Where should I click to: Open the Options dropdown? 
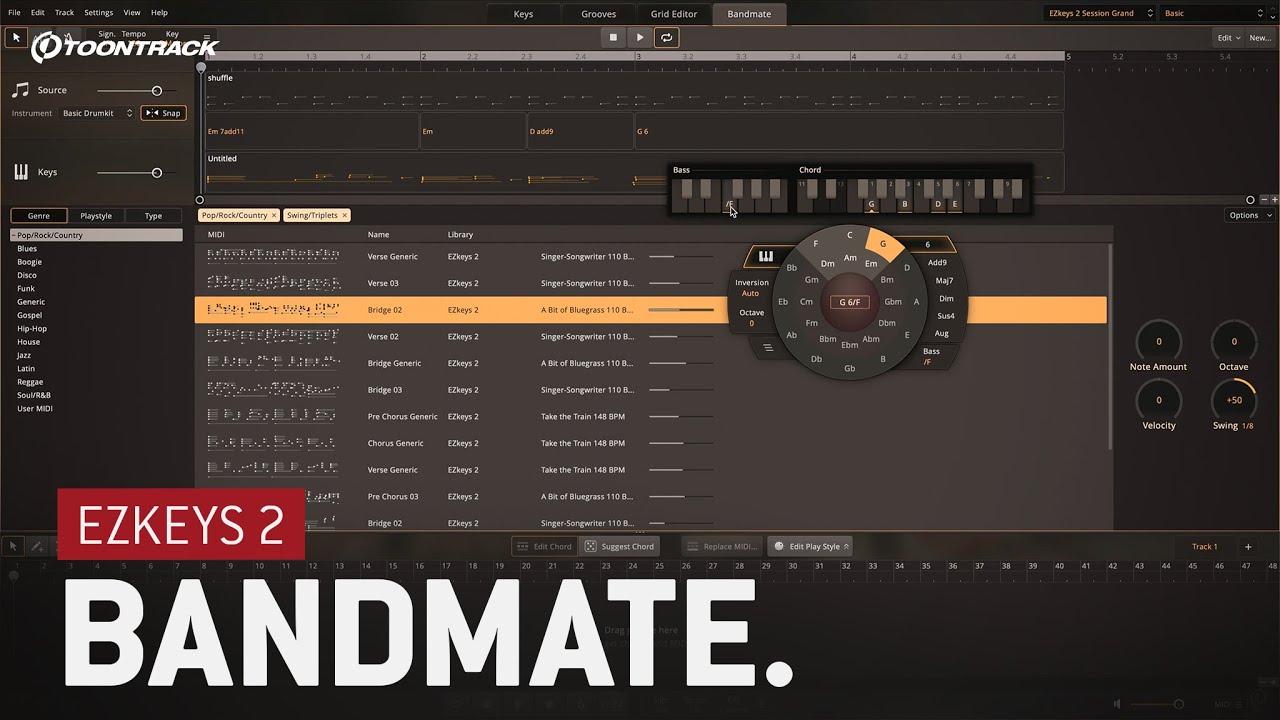1250,215
